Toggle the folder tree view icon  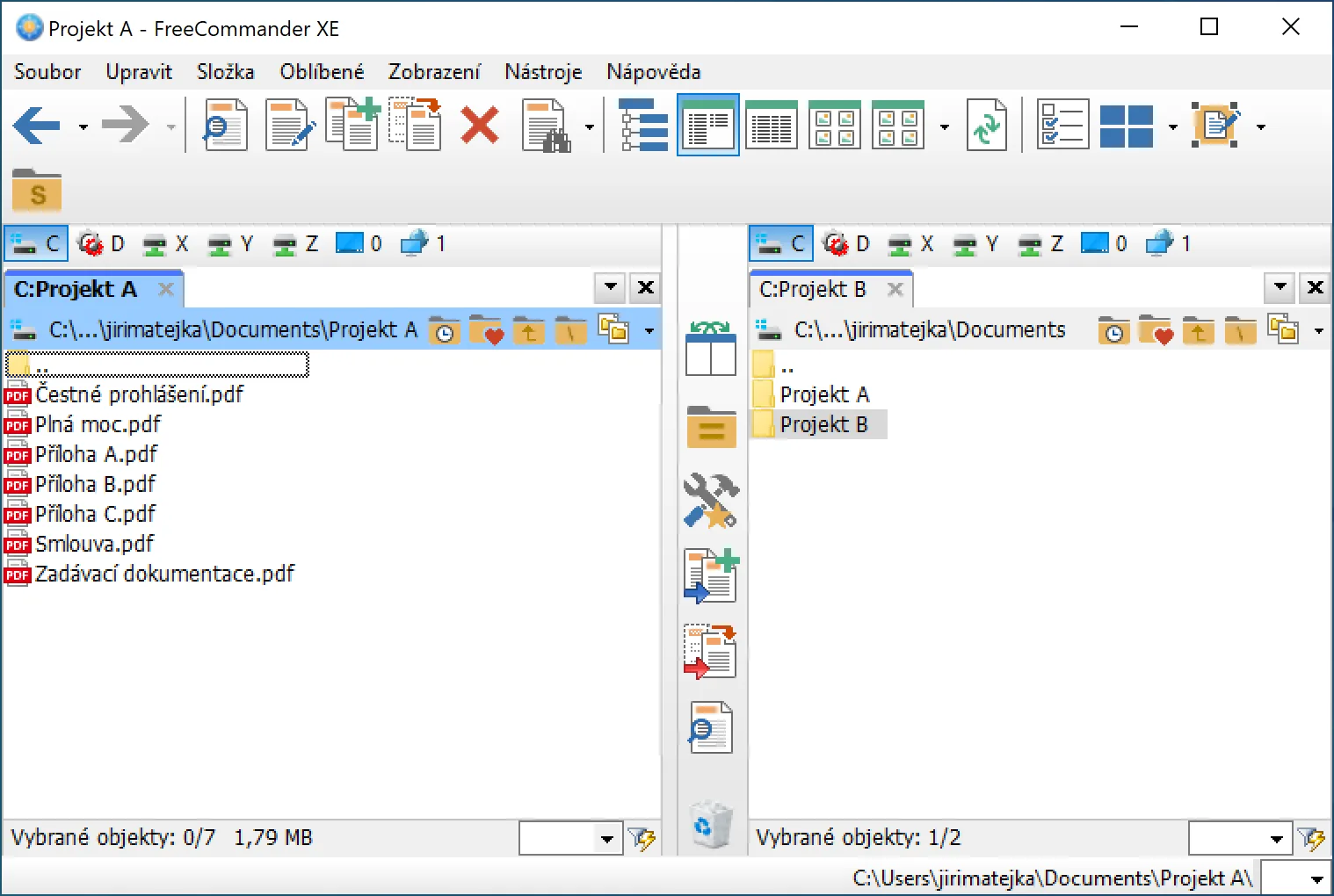(x=643, y=126)
